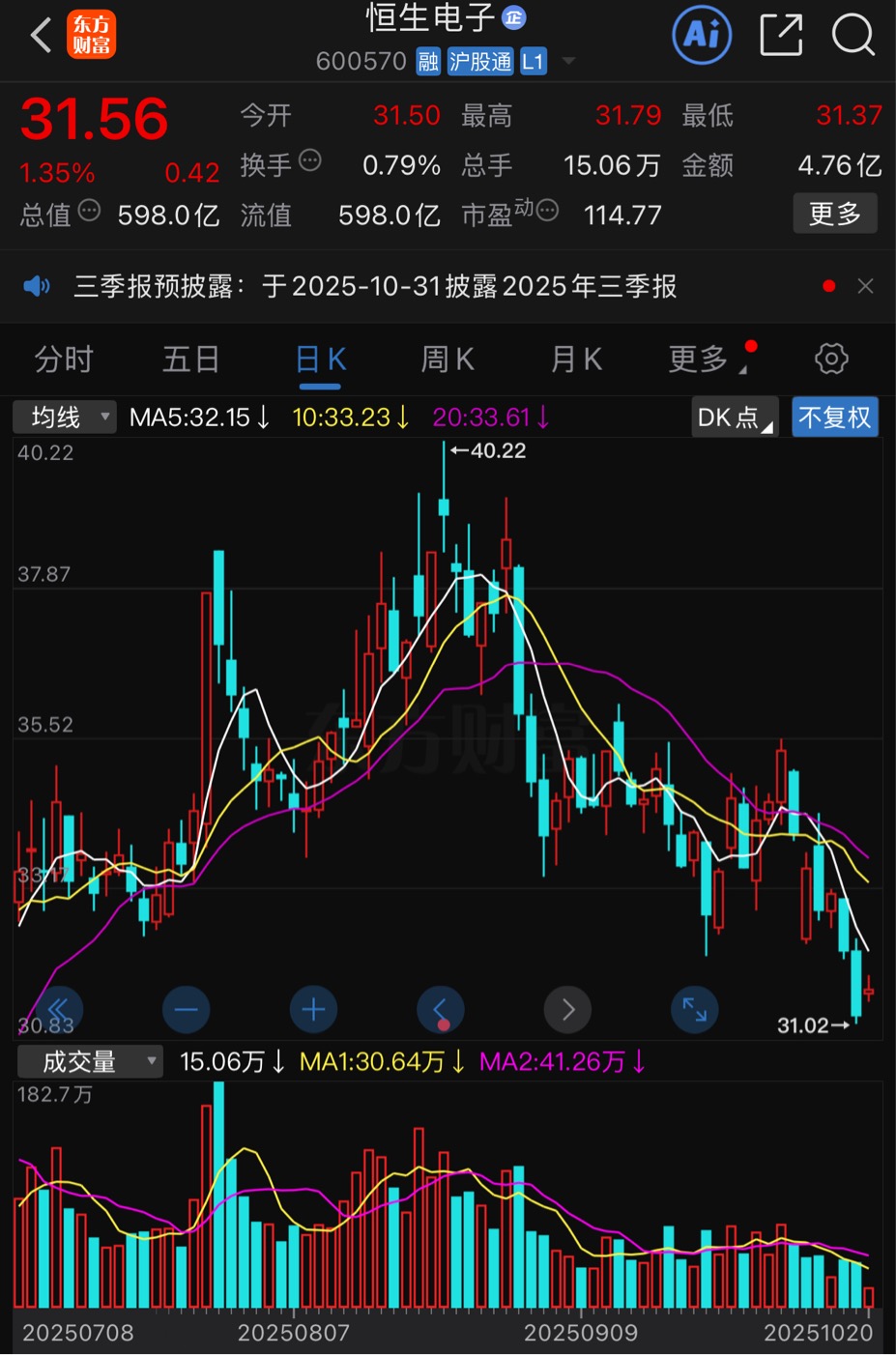Tap the 沪股通 badge
The height and width of the screenshot is (1355, 896).
point(480,62)
